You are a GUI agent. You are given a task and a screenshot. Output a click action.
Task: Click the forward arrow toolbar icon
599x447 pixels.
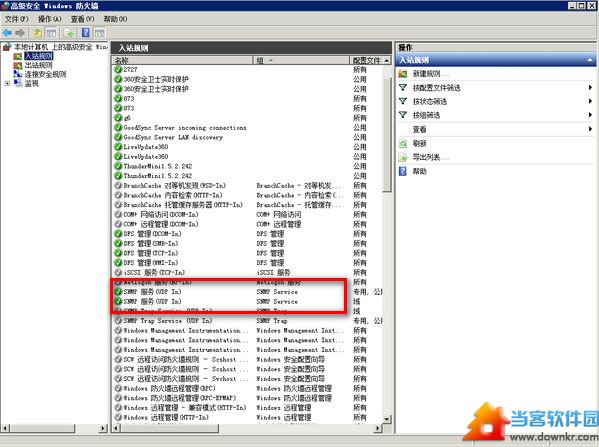20,33
